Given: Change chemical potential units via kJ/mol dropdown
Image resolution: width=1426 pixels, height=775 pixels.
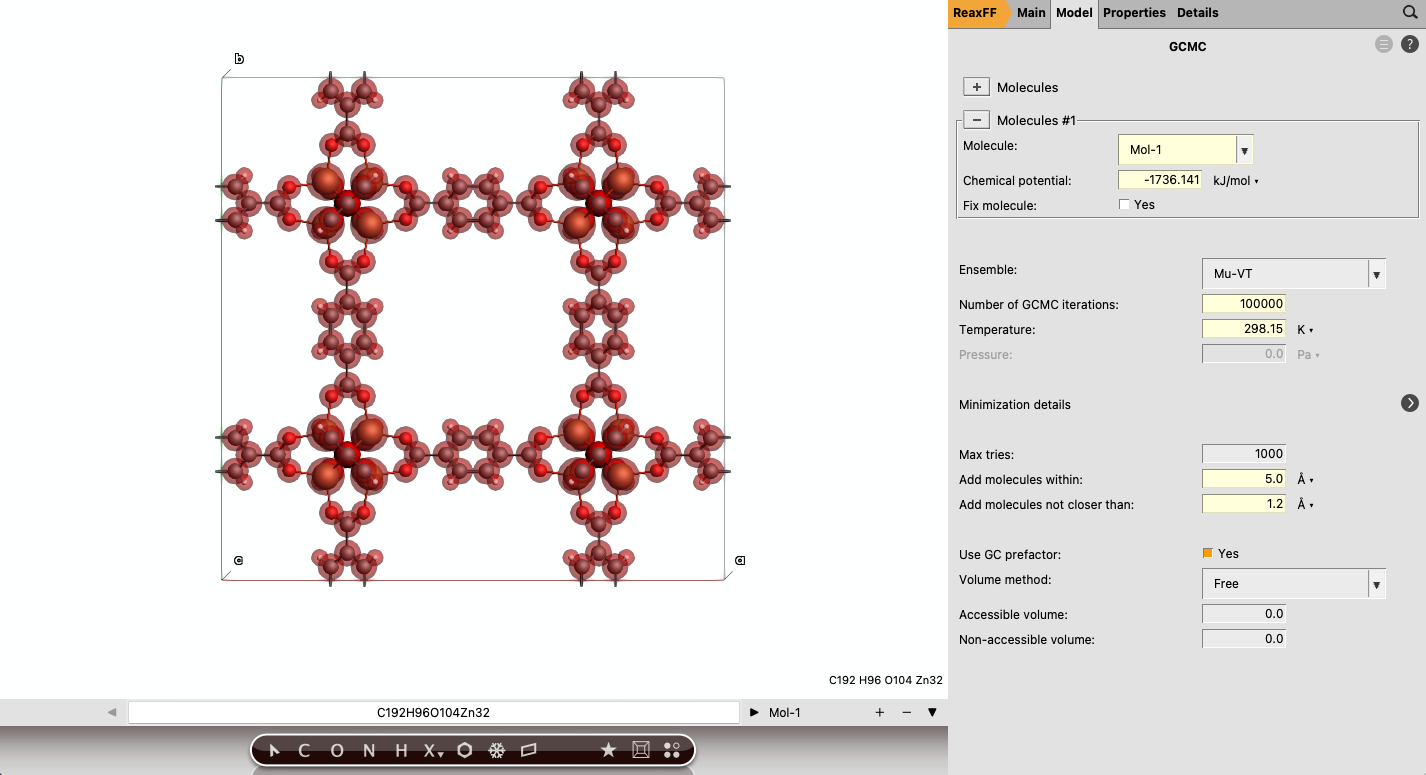Looking at the screenshot, I should coord(1236,180).
